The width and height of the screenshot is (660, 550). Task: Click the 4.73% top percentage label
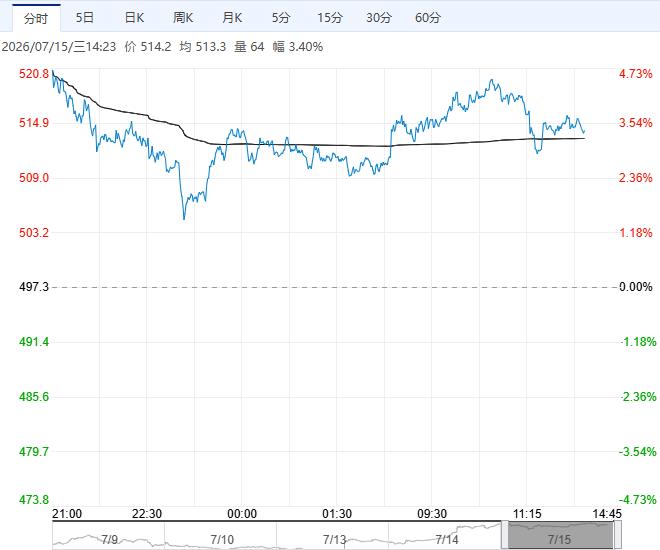tap(636, 74)
